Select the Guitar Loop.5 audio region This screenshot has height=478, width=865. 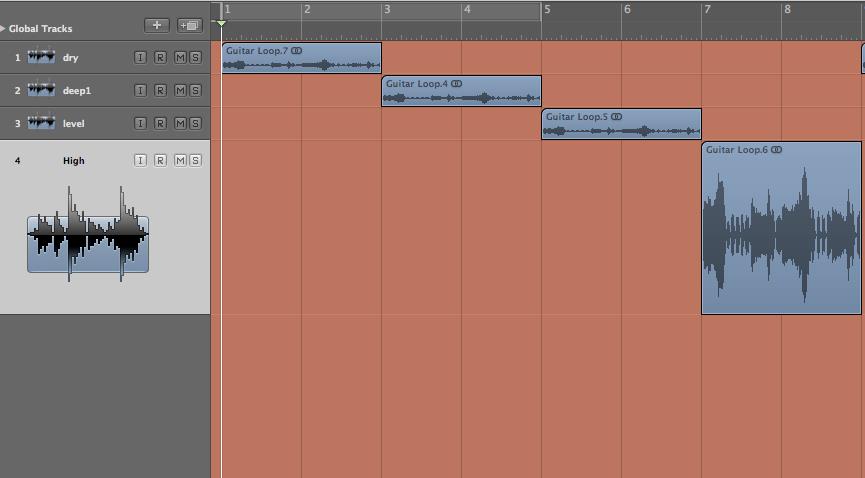pyautogui.click(x=621, y=129)
